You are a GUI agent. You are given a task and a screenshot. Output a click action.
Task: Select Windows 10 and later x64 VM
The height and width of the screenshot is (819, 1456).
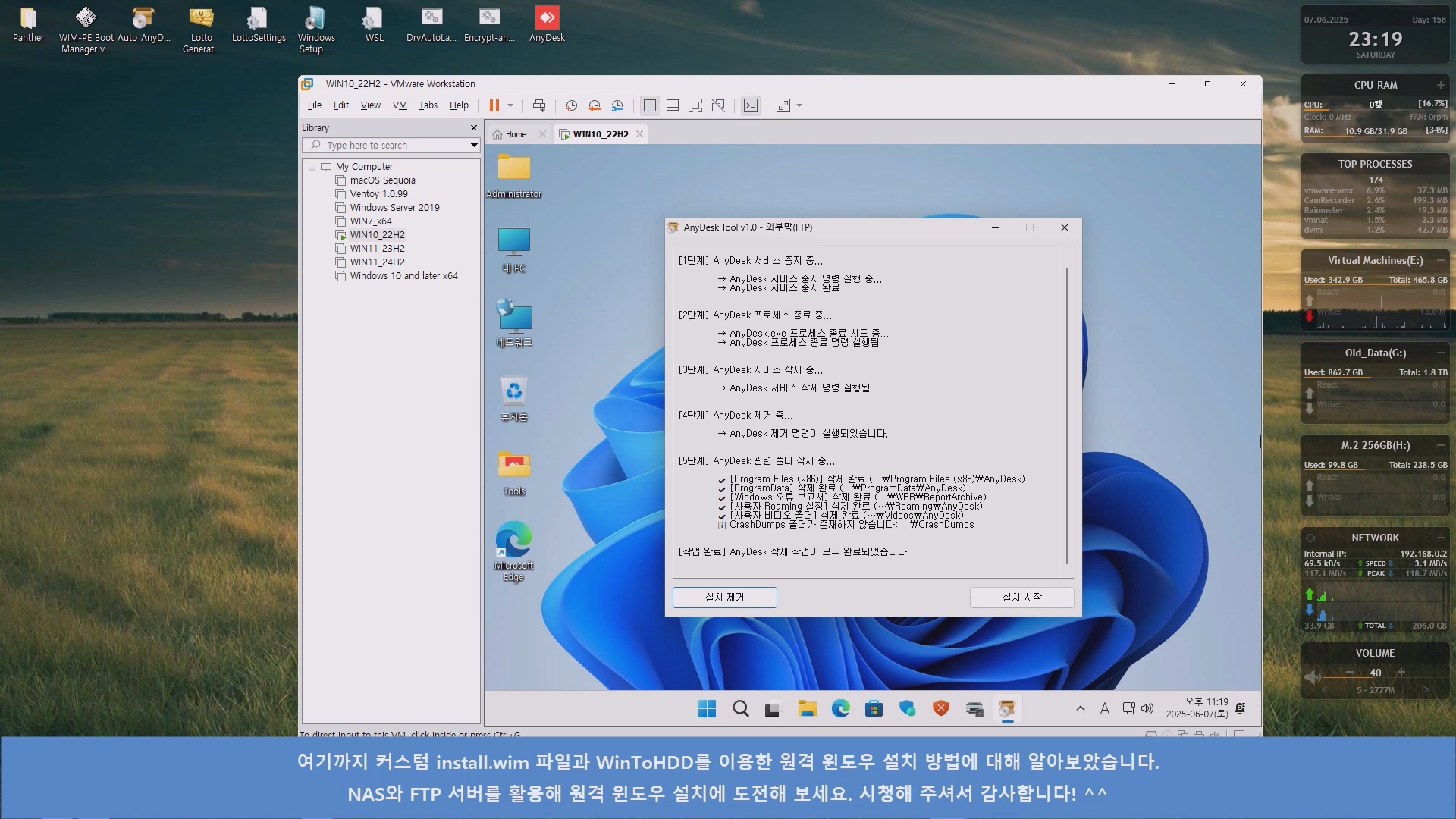click(x=403, y=276)
